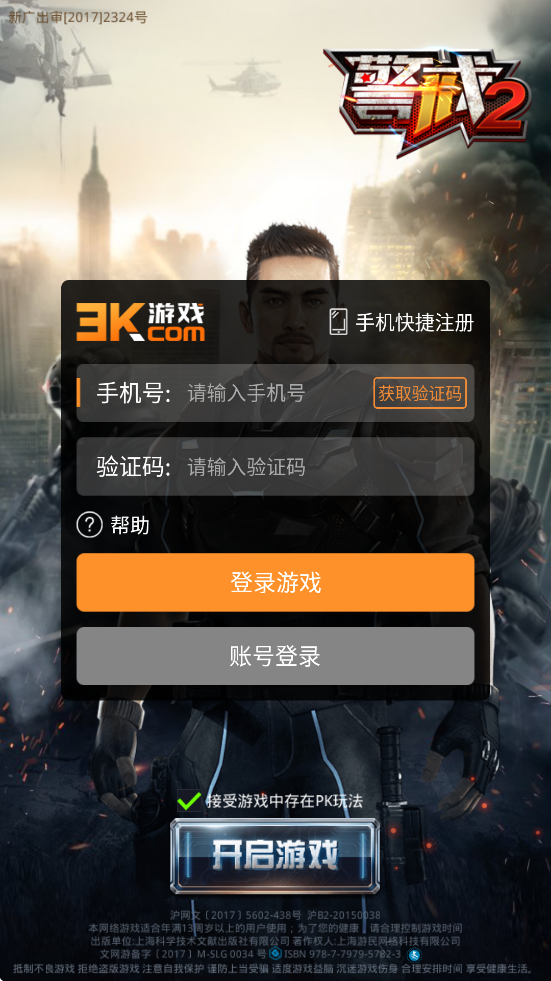Toggle the 接受游戏中存在PK玩法 label
The width and height of the screenshot is (551, 981).
pos(285,801)
